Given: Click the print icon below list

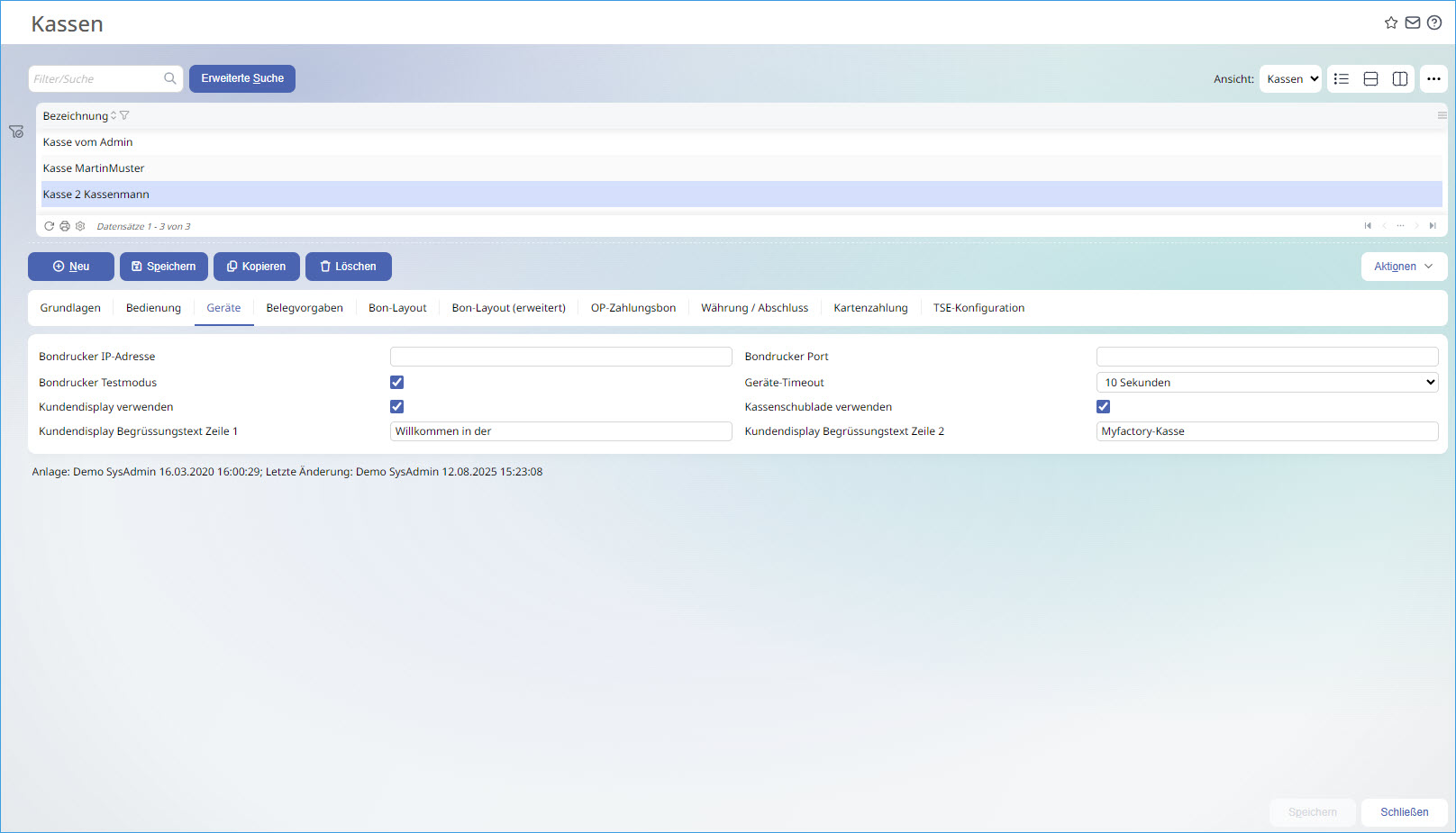Looking at the screenshot, I should [x=65, y=226].
